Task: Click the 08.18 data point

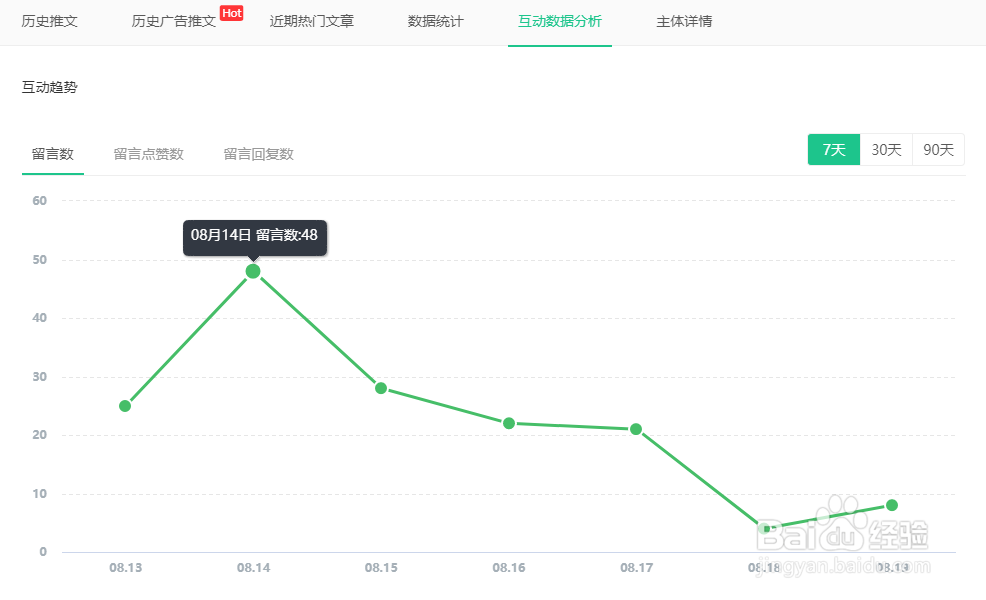Action: click(x=765, y=528)
